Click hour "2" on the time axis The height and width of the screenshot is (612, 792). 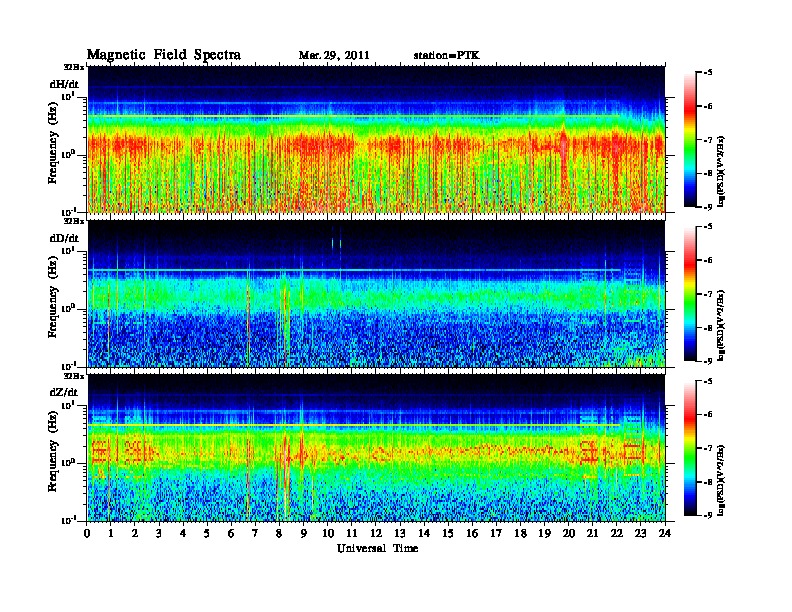(x=135, y=533)
